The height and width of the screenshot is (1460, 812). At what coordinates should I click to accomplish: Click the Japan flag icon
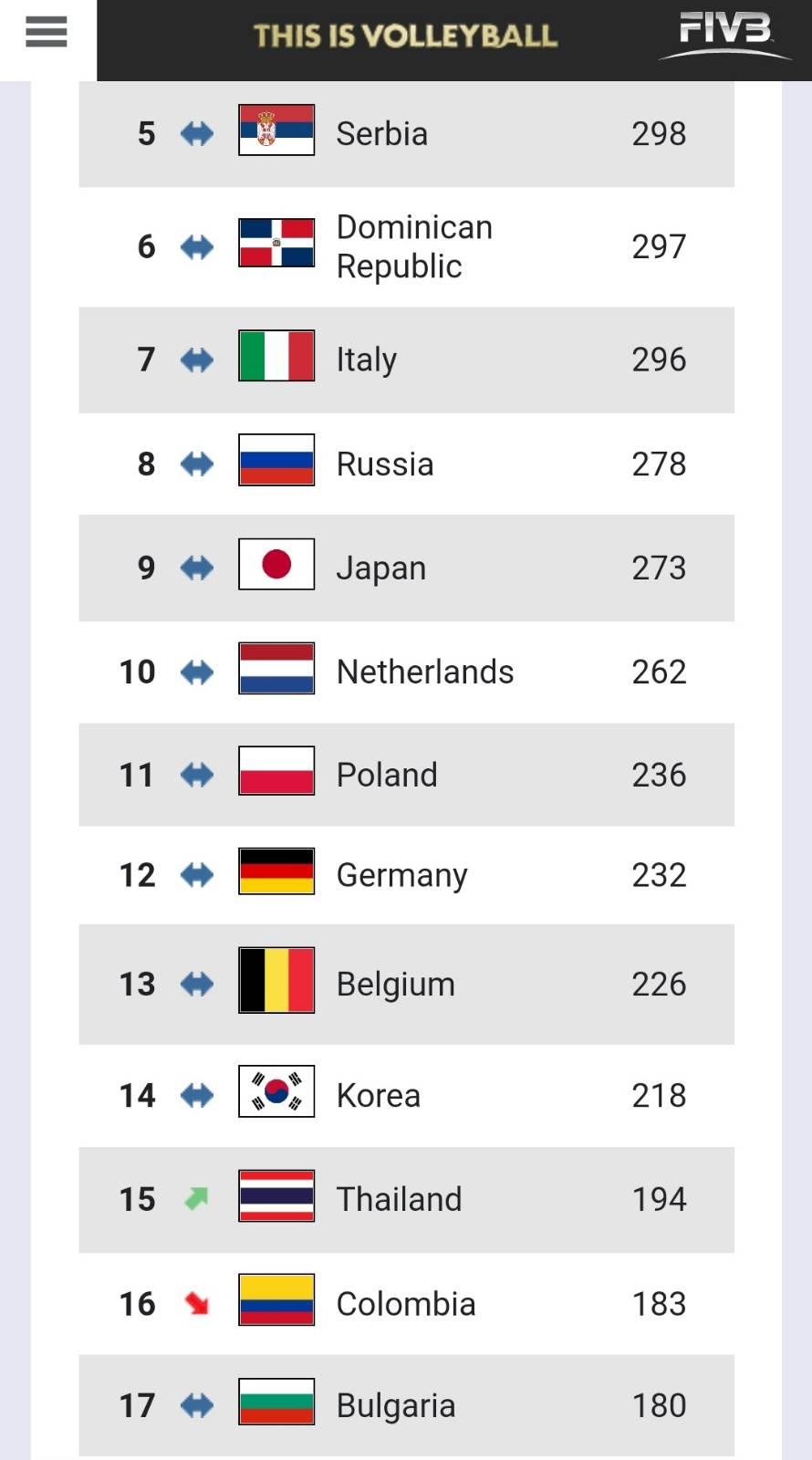tap(276, 564)
